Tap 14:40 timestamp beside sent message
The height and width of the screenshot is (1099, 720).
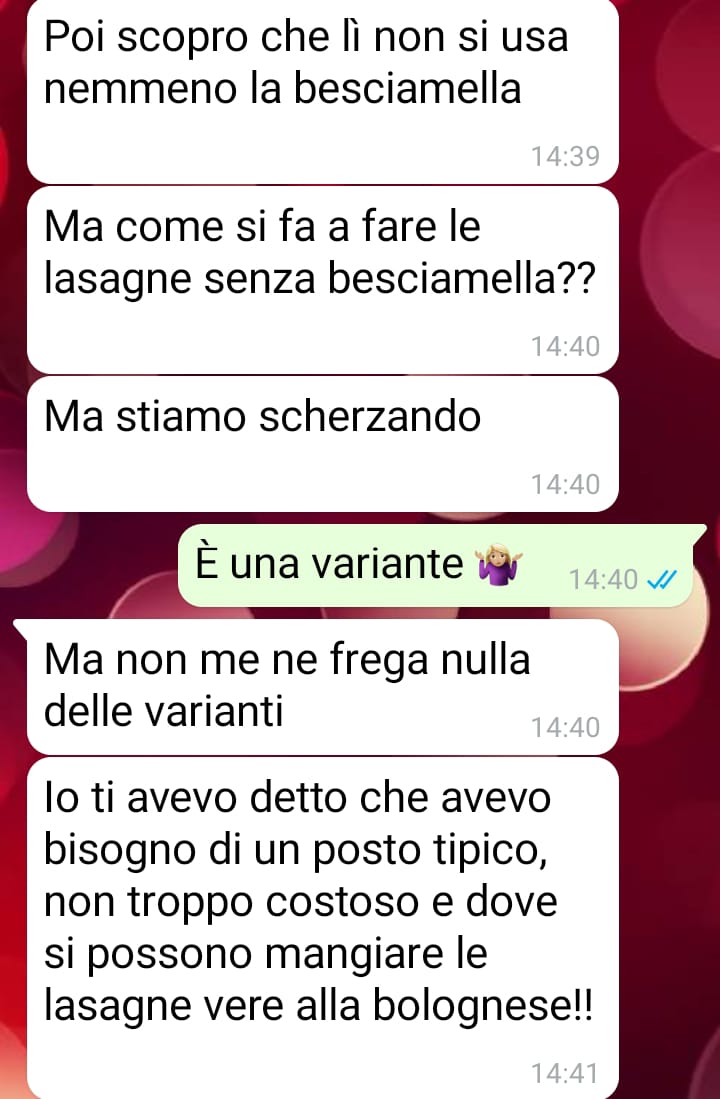click(x=603, y=580)
